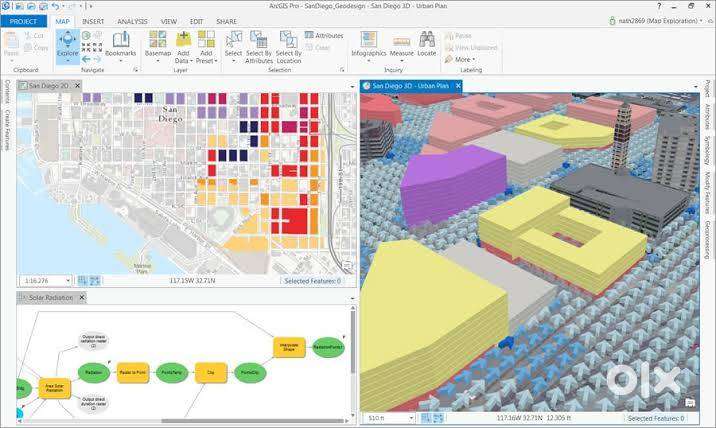Open Select By Attributes
The width and height of the screenshot is (716, 428).
click(x=258, y=47)
